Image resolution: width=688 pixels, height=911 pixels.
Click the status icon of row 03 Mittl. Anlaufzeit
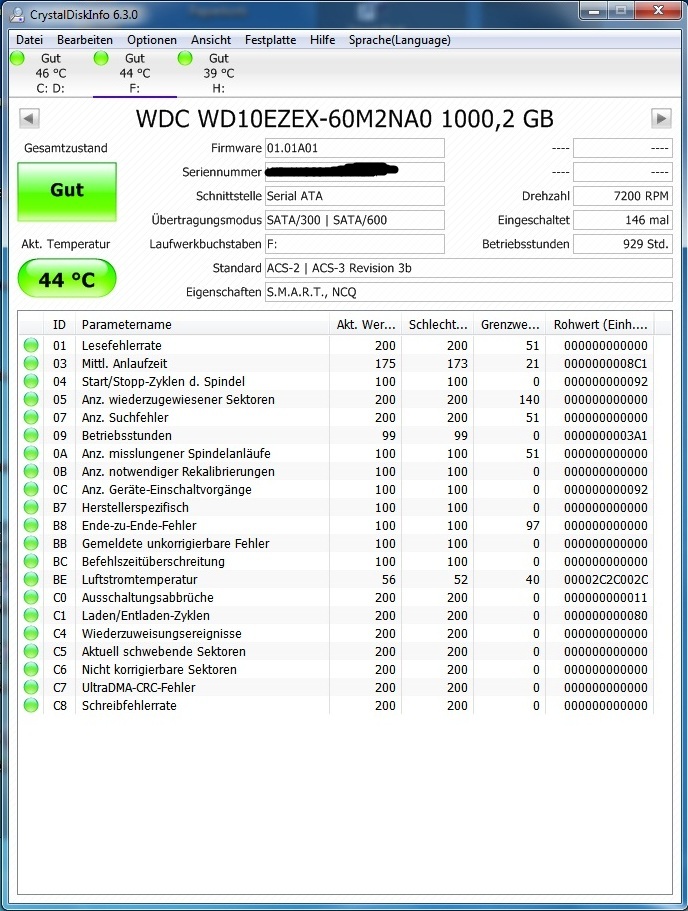point(31,363)
